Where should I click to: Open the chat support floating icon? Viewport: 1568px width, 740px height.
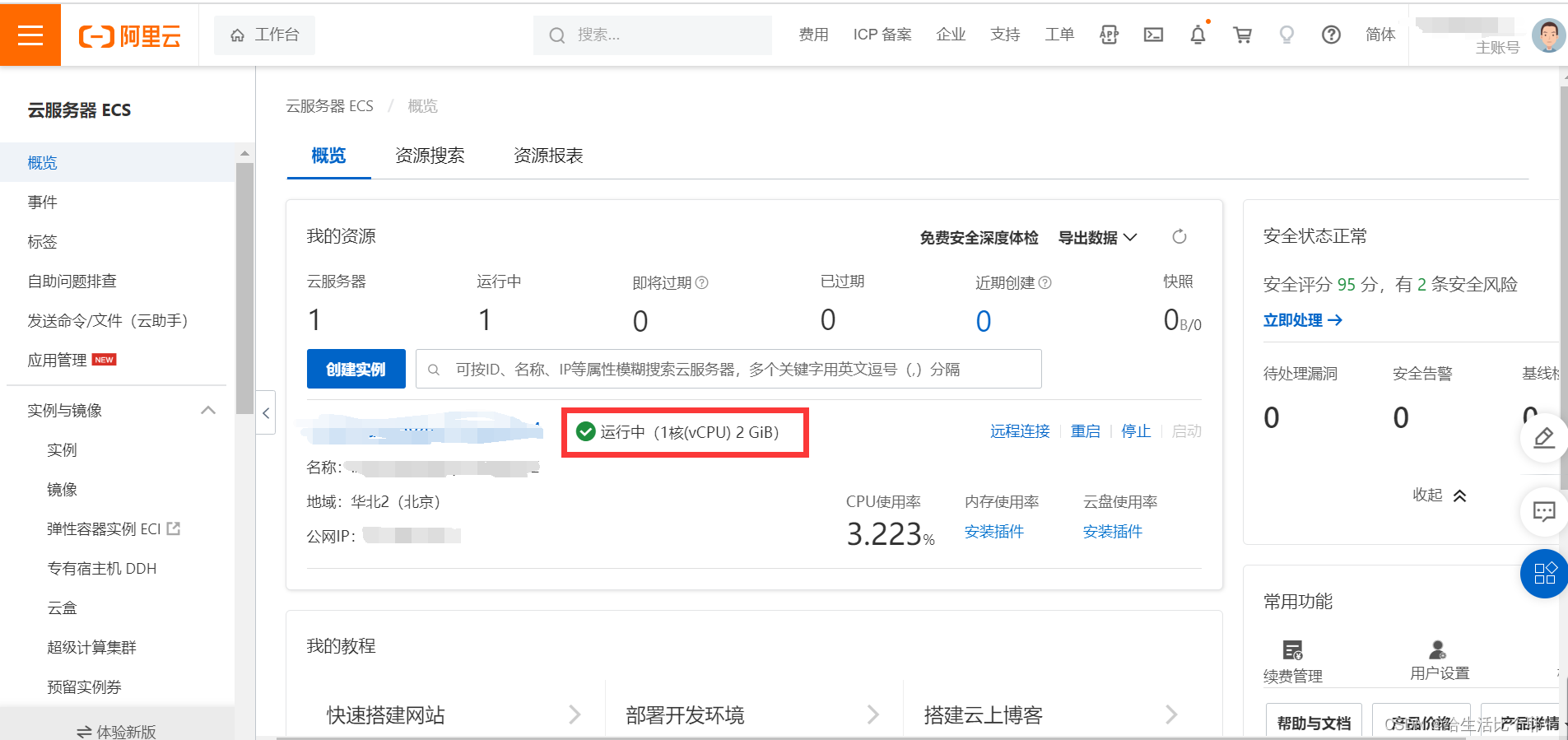tap(1543, 511)
